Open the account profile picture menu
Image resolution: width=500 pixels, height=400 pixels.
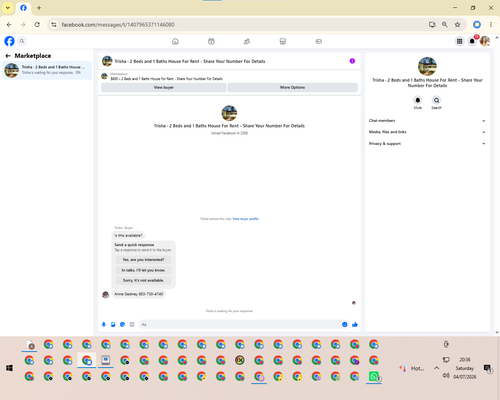[x=485, y=41]
